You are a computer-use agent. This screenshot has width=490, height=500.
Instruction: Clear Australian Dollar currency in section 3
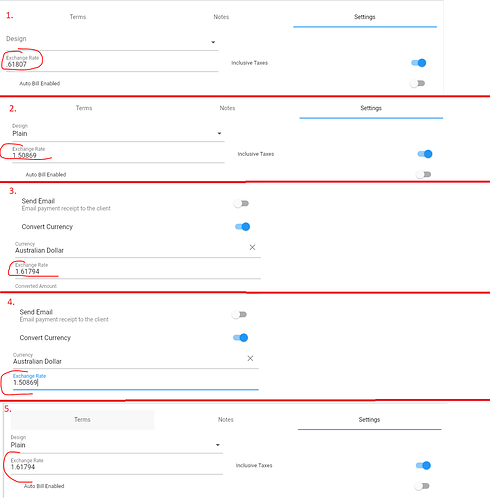[x=252, y=247]
